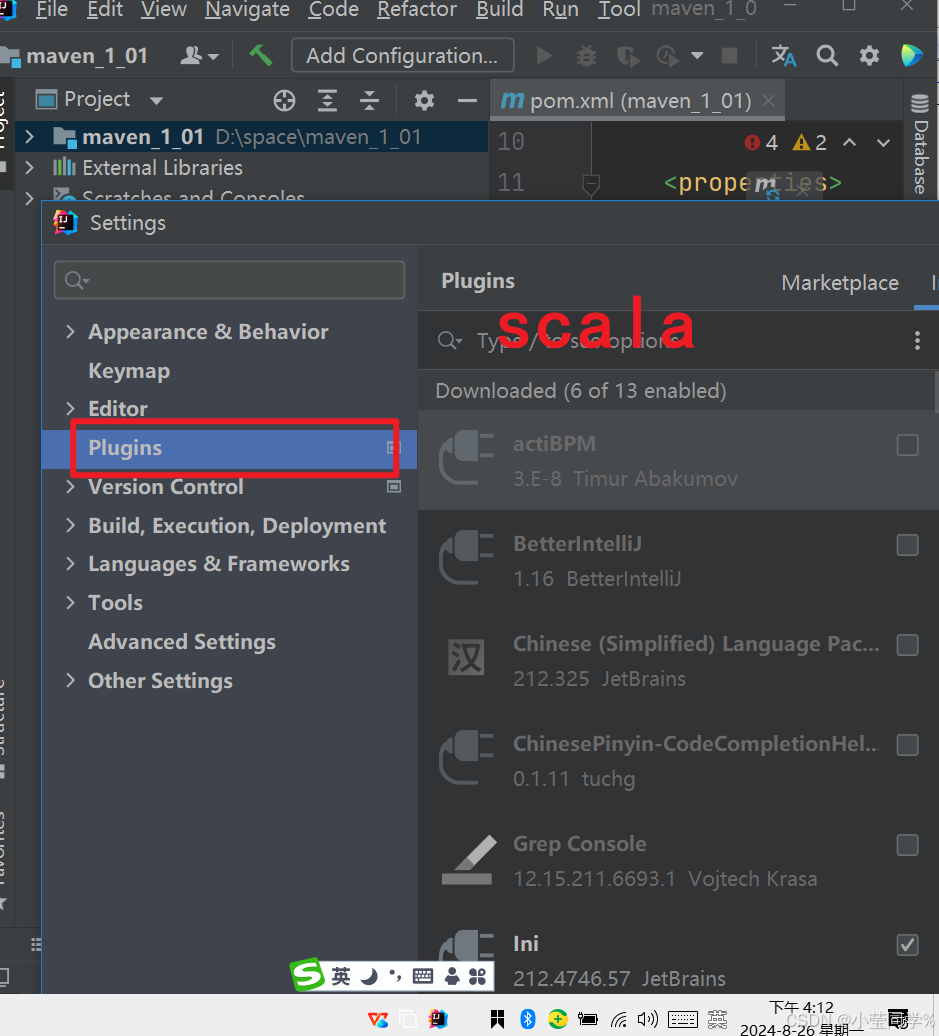Hide the Project tool window with minus icon
The width and height of the screenshot is (939, 1036).
(467, 99)
